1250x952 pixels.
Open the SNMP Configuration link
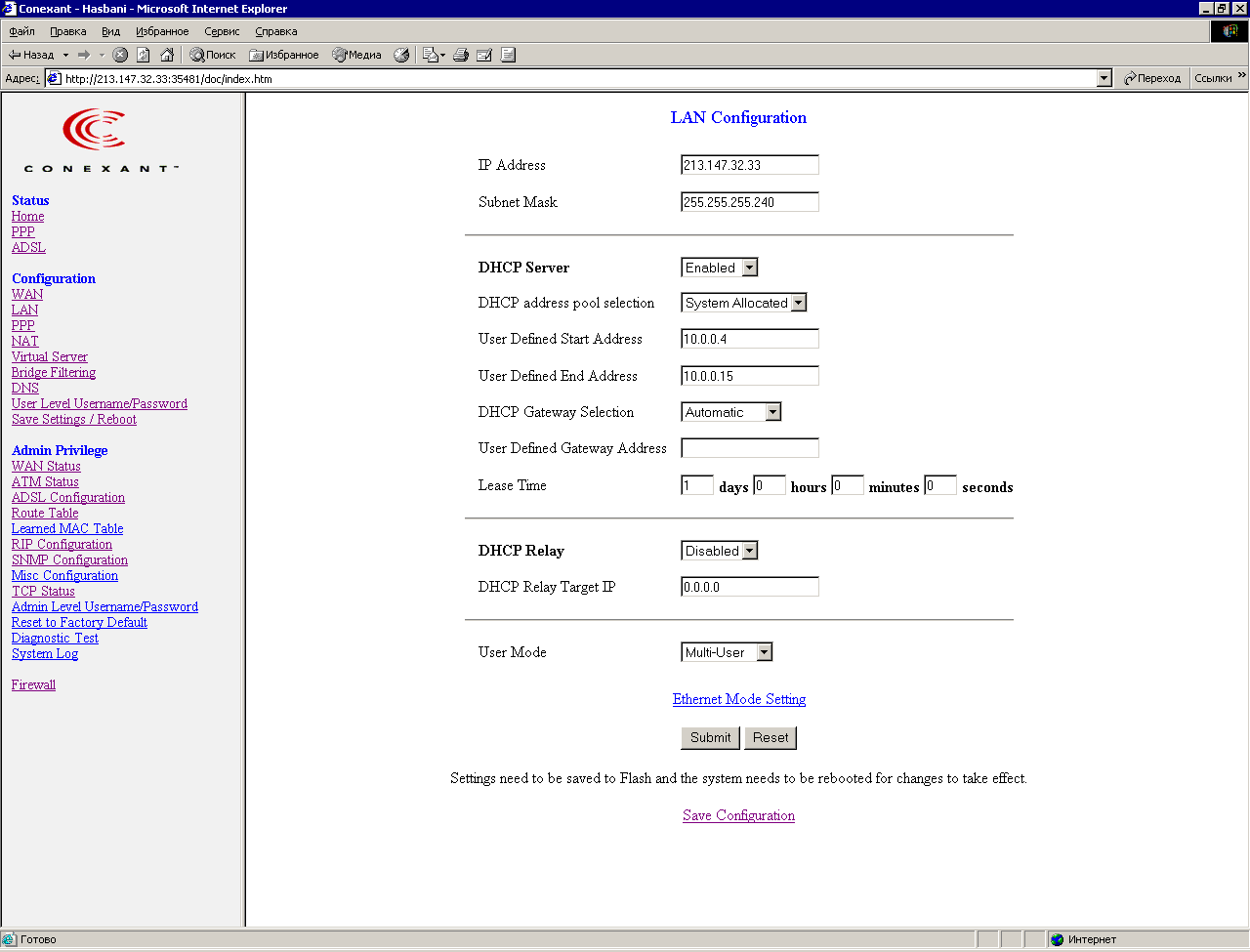tap(69, 559)
